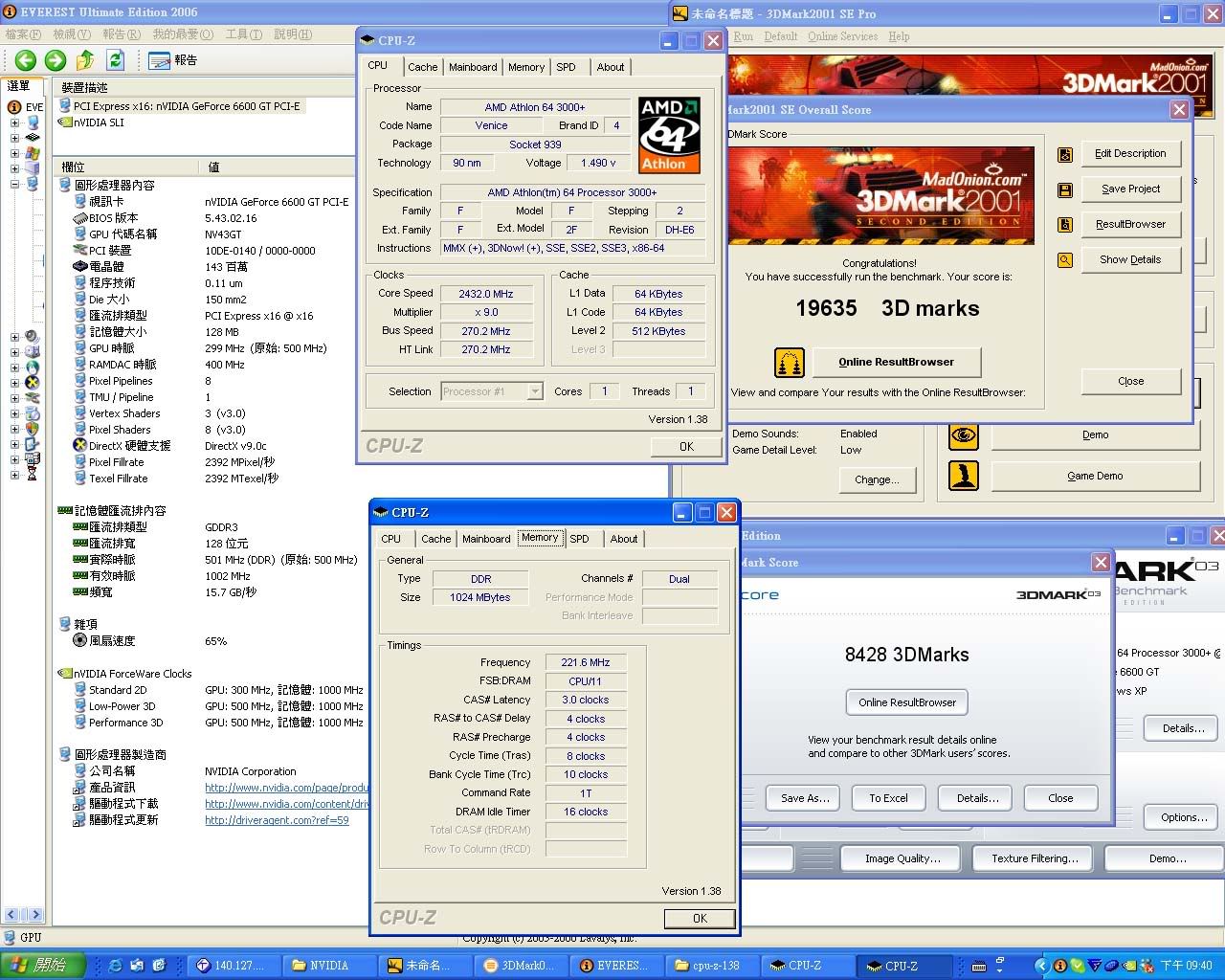Click the Internet Explorer quick launch icon
Viewport: 1225px width, 980px height.
point(116,966)
